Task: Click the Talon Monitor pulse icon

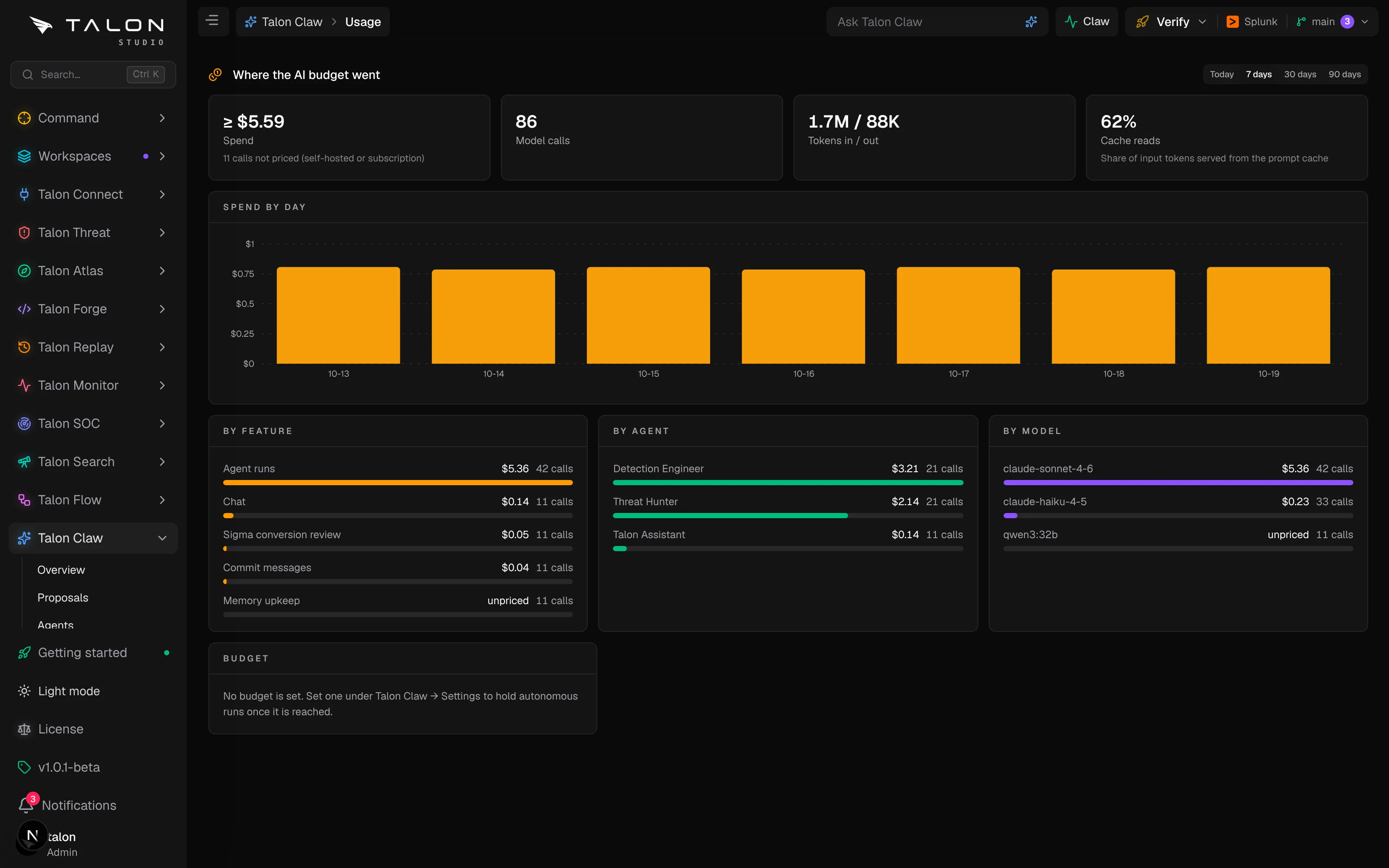Action: pos(24,385)
